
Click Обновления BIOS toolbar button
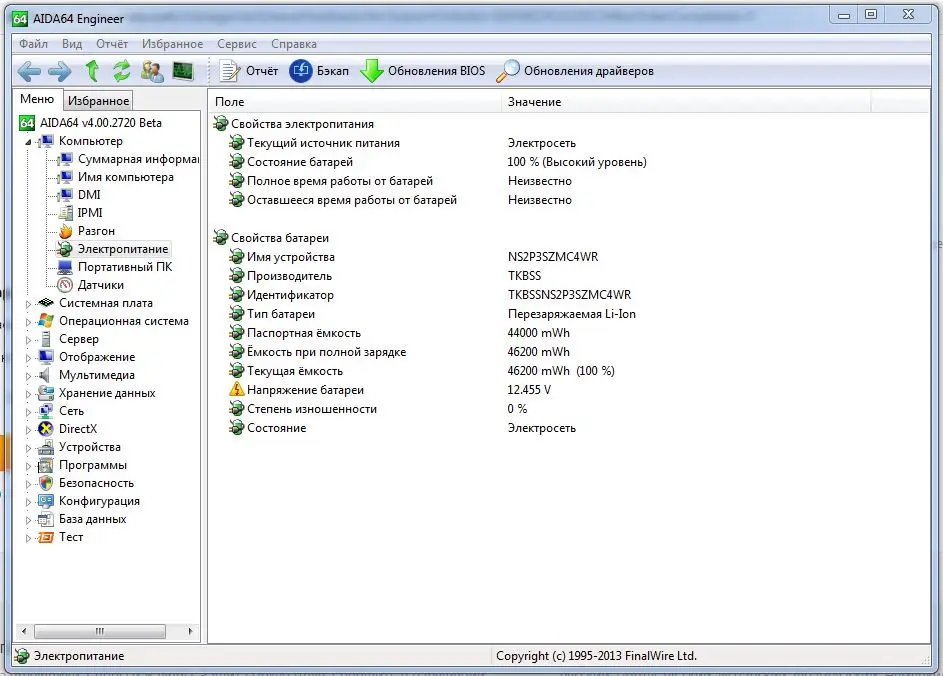point(423,71)
